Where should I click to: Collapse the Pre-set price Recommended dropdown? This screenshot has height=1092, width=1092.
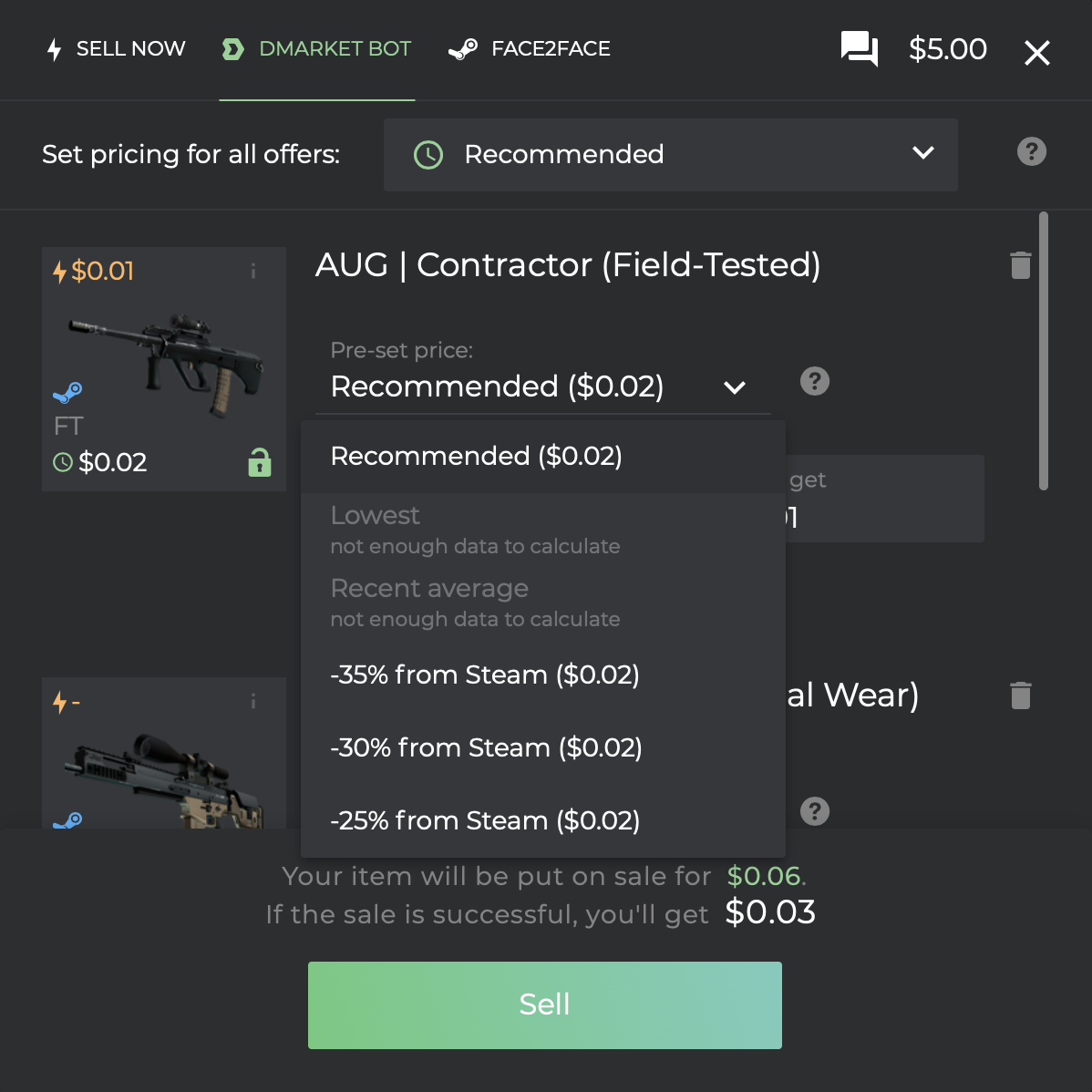542,386
